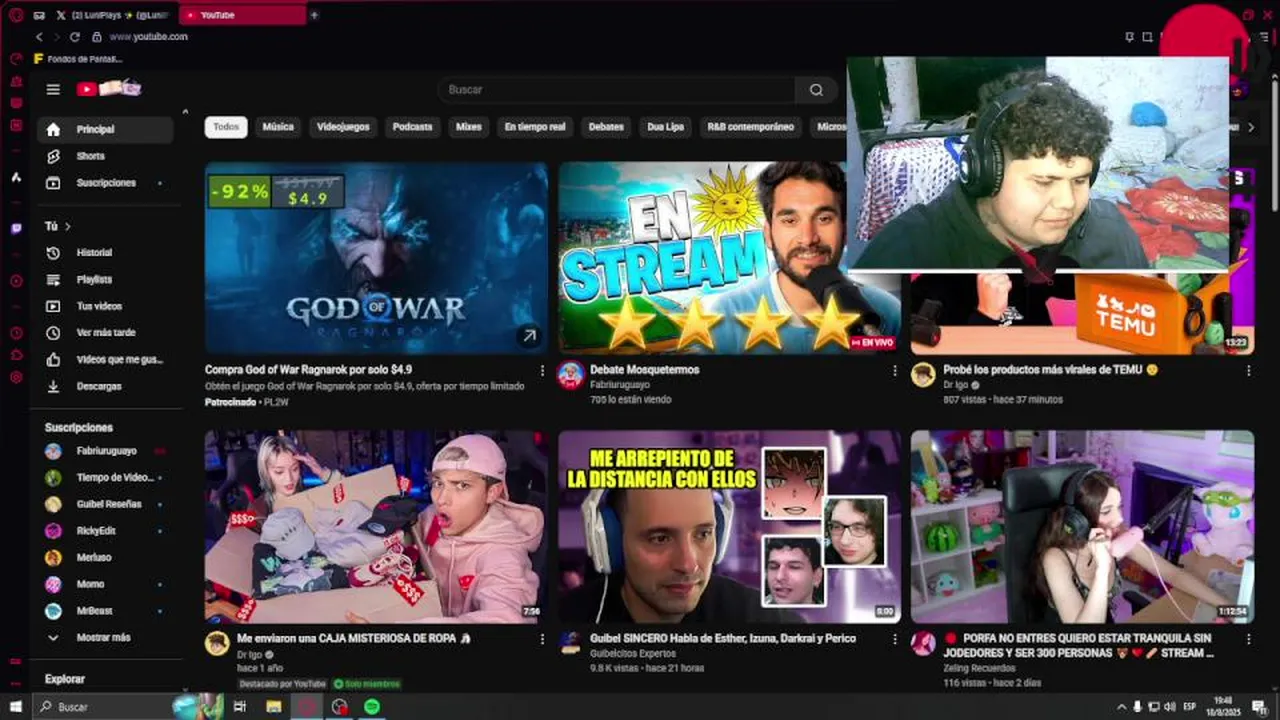This screenshot has height=720, width=1280.
Task: Open MrBeast subscription channel
Action: click(105, 611)
